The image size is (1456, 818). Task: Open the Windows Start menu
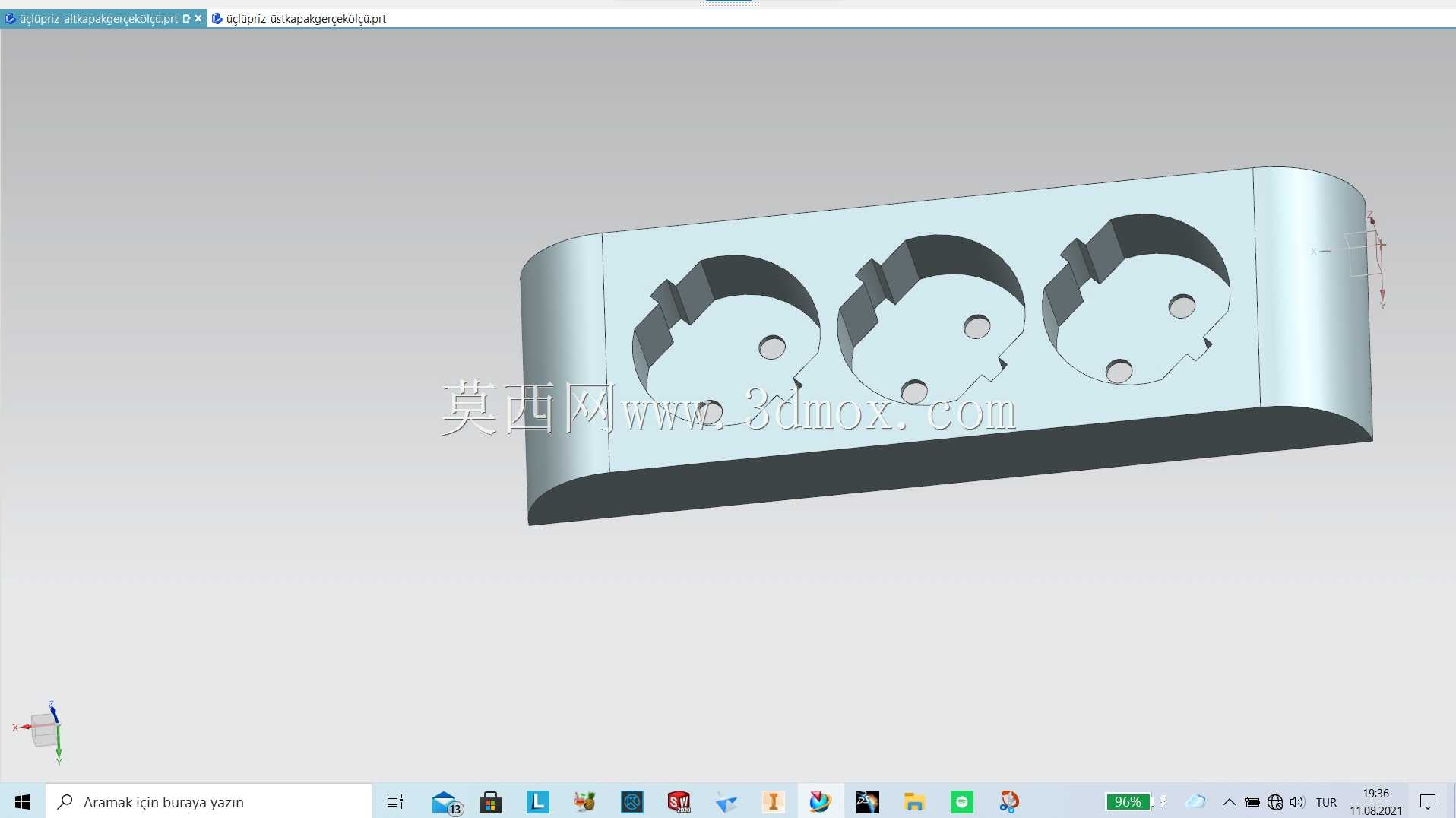(23, 801)
